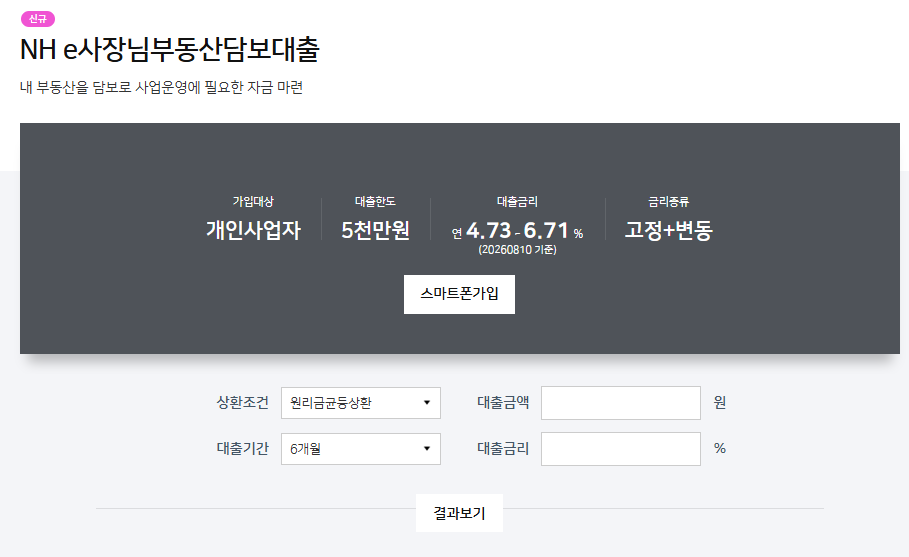Image resolution: width=909 pixels, height=557 pixels.
Task: Click the 고정+변동 rate type text
Action: [x=668, y=230]
